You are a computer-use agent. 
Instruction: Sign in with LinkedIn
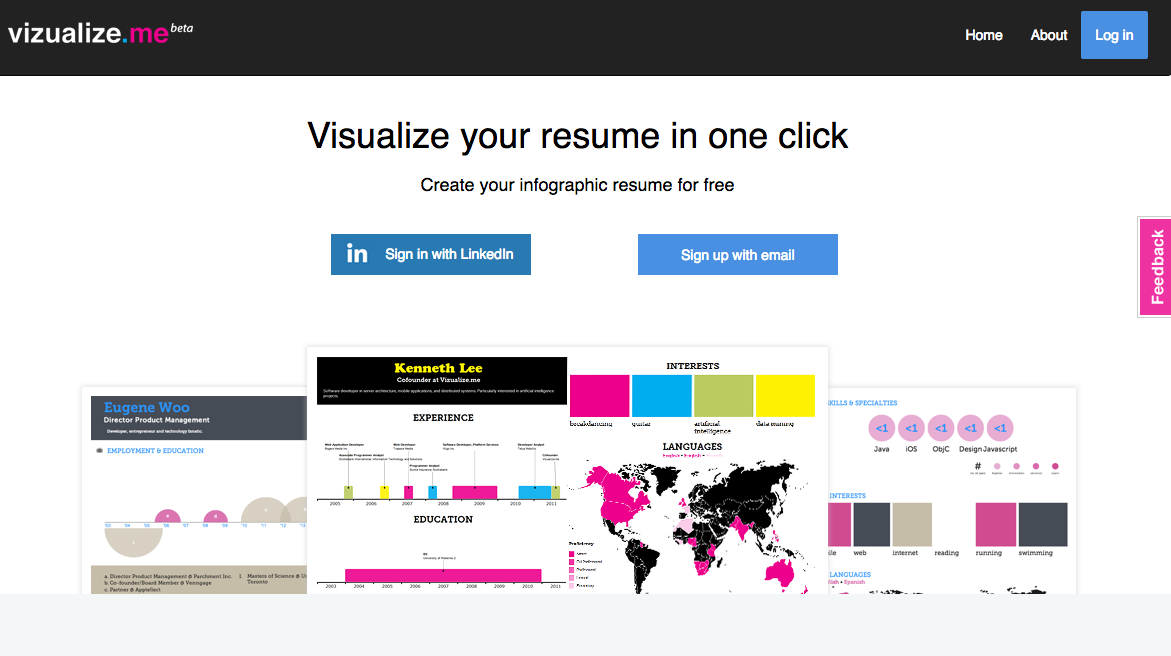[431, 254]
